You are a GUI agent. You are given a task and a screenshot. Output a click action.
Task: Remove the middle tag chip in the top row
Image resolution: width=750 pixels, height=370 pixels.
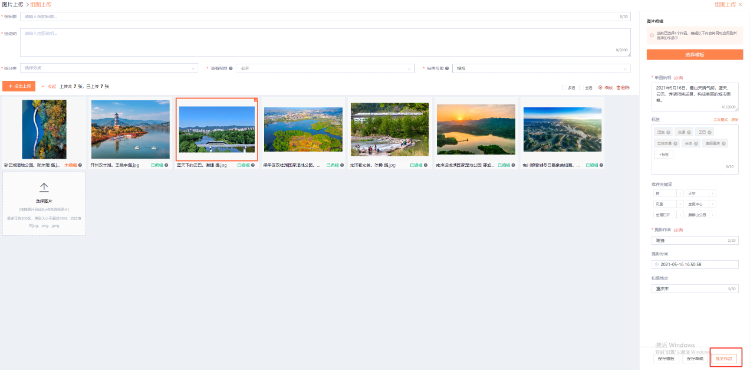[689, 132]
